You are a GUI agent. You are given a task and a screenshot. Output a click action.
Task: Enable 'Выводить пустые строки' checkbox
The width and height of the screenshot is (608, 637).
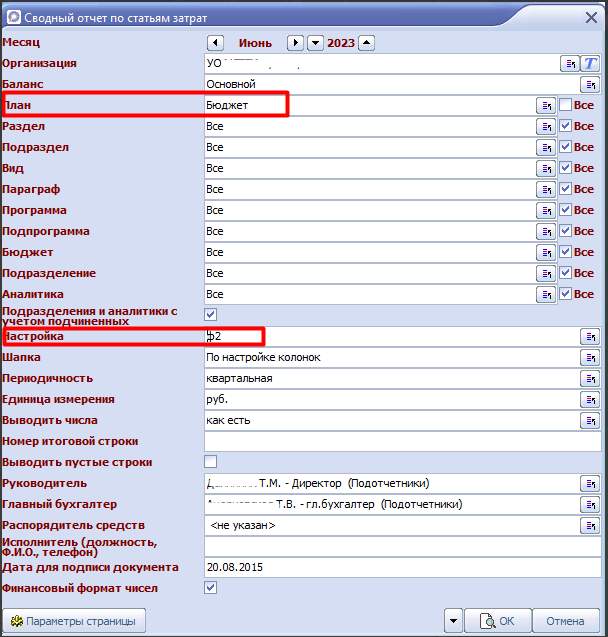click(210, 462)
